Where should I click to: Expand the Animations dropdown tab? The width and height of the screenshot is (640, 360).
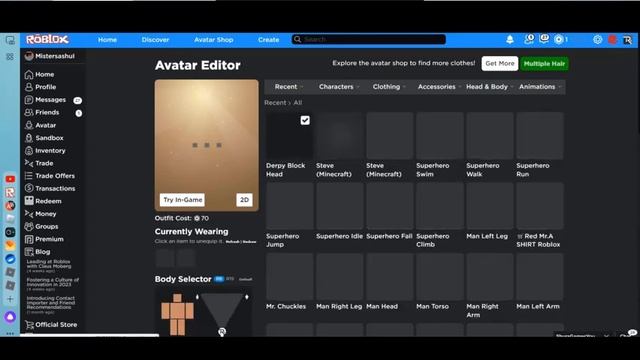pos(540,87)
